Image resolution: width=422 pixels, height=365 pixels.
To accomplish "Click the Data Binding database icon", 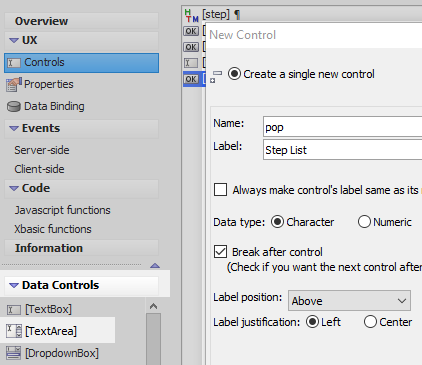I will point(14,107).
